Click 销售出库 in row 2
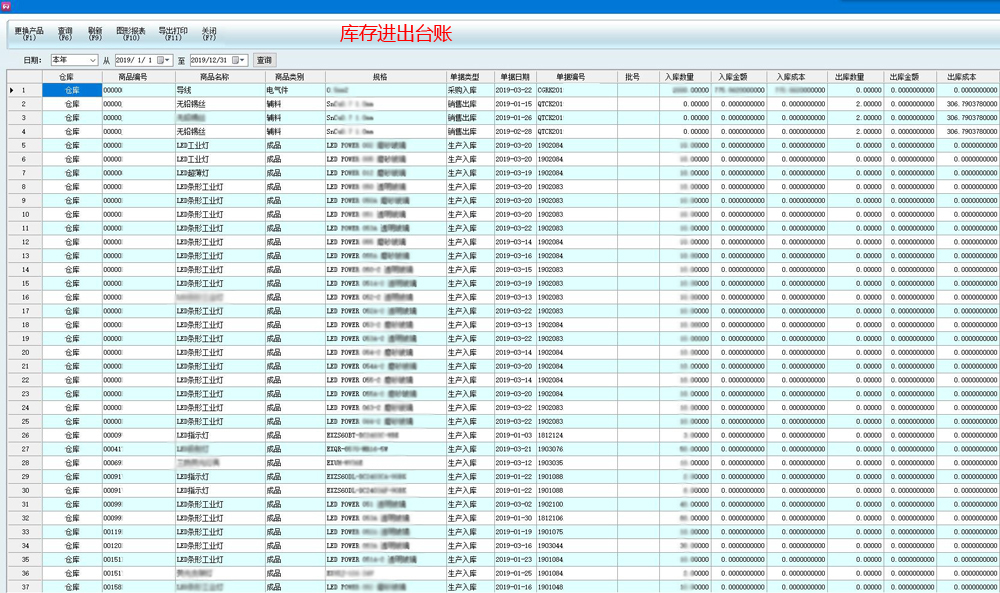This screenshot has height=593, width=1000. pos(470,104)
